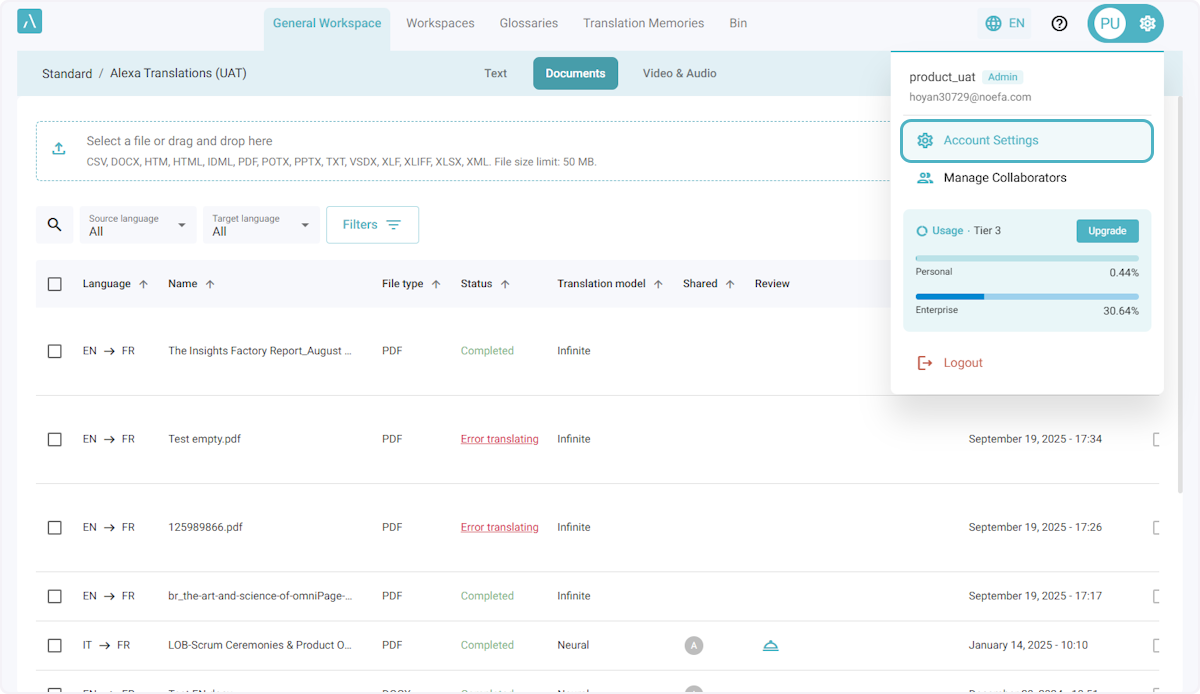The height and width of the screenshot is (694, 1200).
Task: Tick the select-all header checkbox
Action: 55,284
